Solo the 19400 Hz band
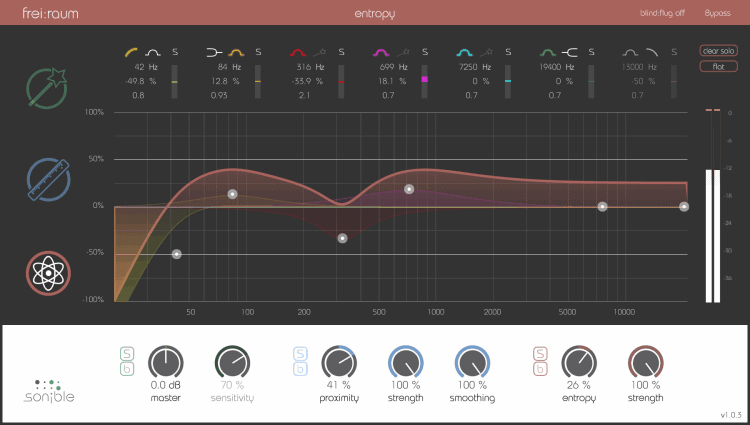The height and width of the screenshot is (425, 750). coord(591,52)
